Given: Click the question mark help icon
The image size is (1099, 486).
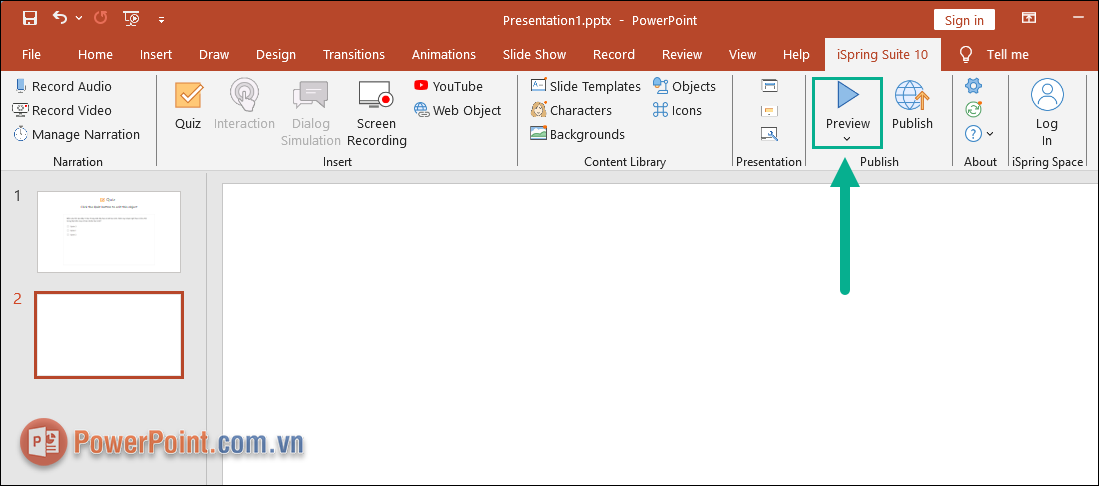Looking at the screenshot, I should click(972, 133).
